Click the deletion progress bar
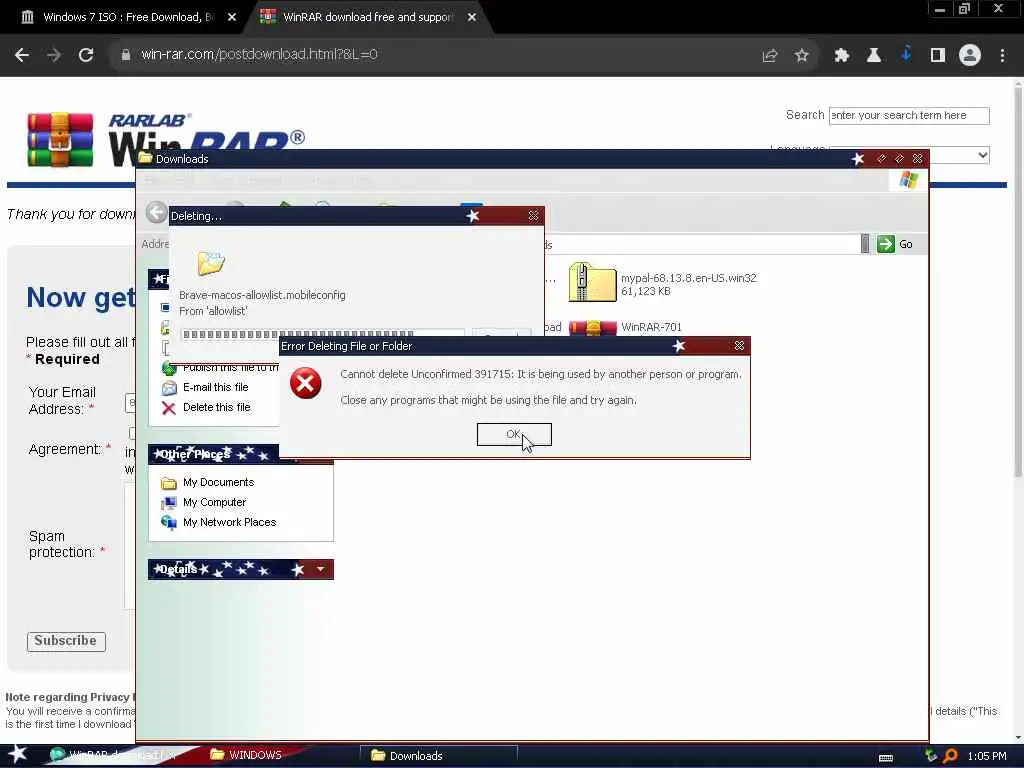 [x=323, y=334]
